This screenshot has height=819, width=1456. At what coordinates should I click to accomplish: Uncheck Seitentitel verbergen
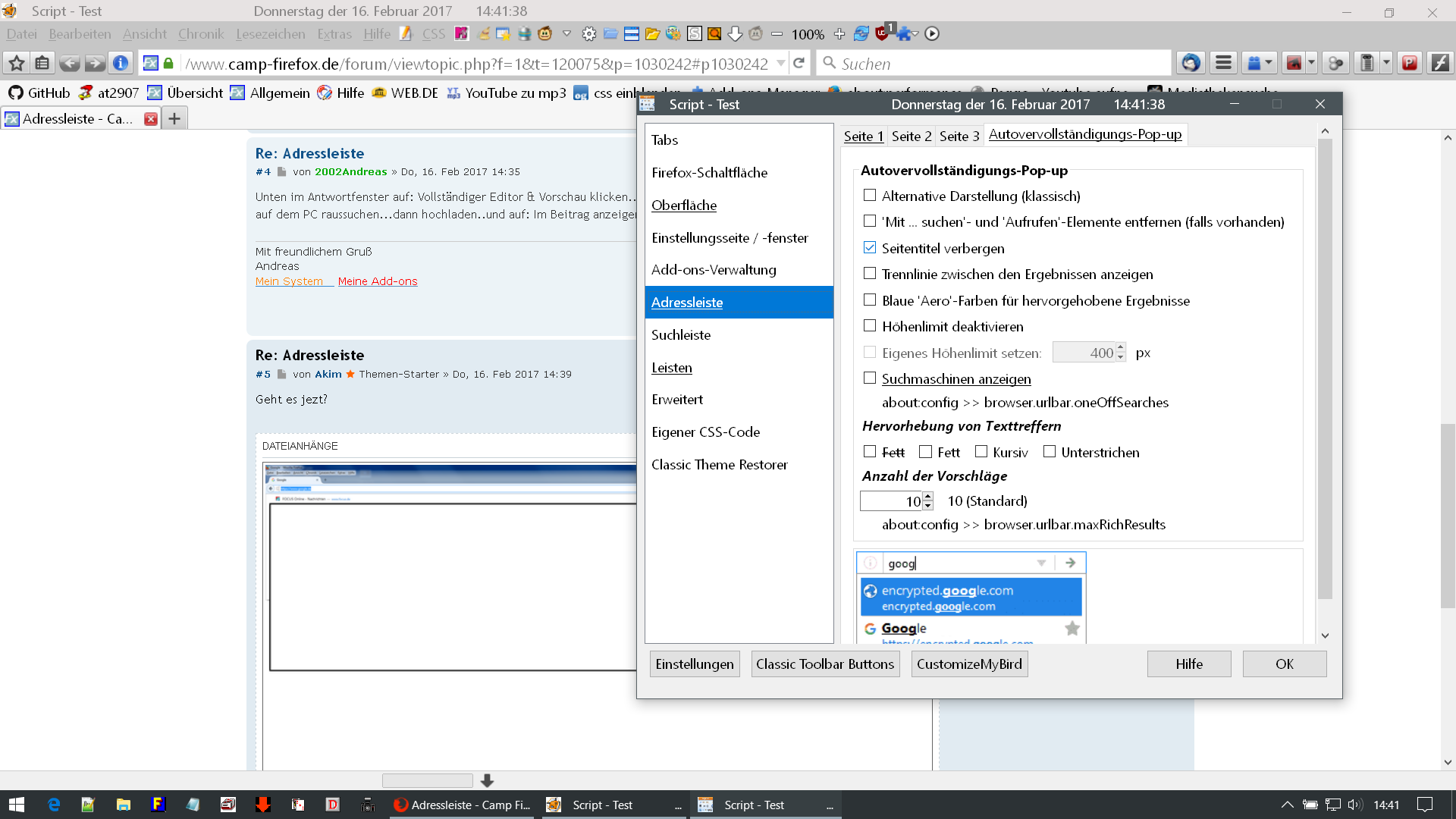870,248
